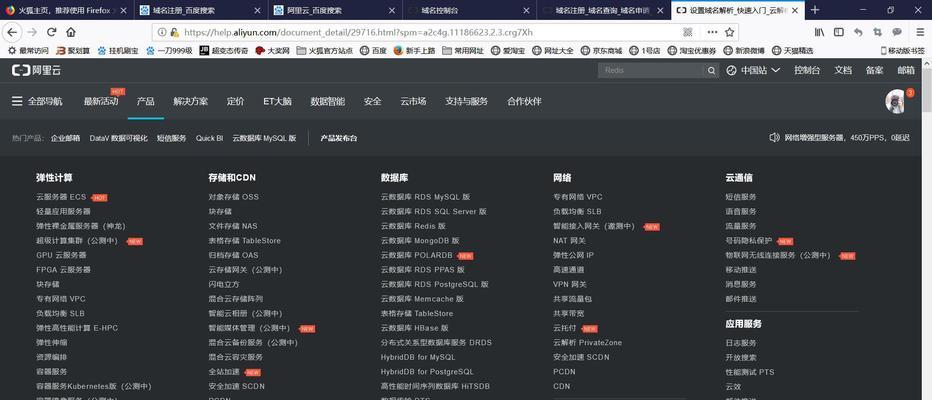Open 云解析 PrivateZone link
This screenshot has height=400, width=932.
(x=587, y=342)
